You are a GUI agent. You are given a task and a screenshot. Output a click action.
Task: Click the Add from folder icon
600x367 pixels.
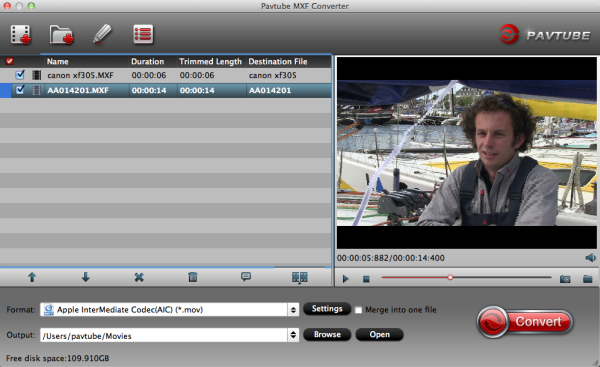point(61,34)
